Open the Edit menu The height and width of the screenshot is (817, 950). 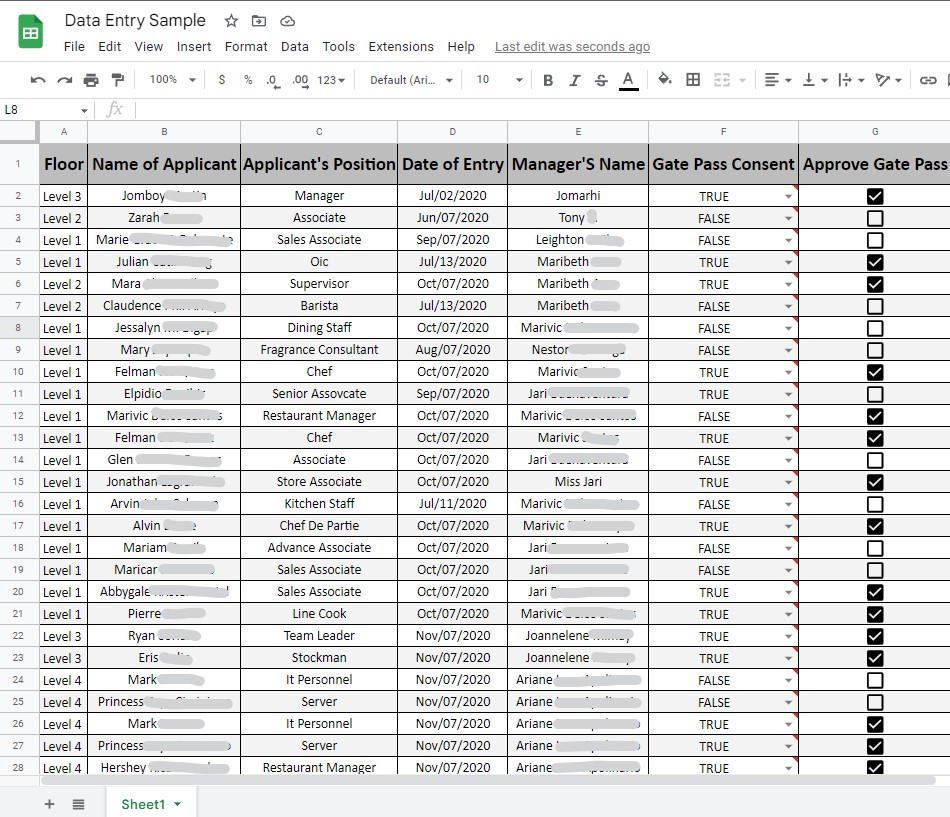[109, 47]
